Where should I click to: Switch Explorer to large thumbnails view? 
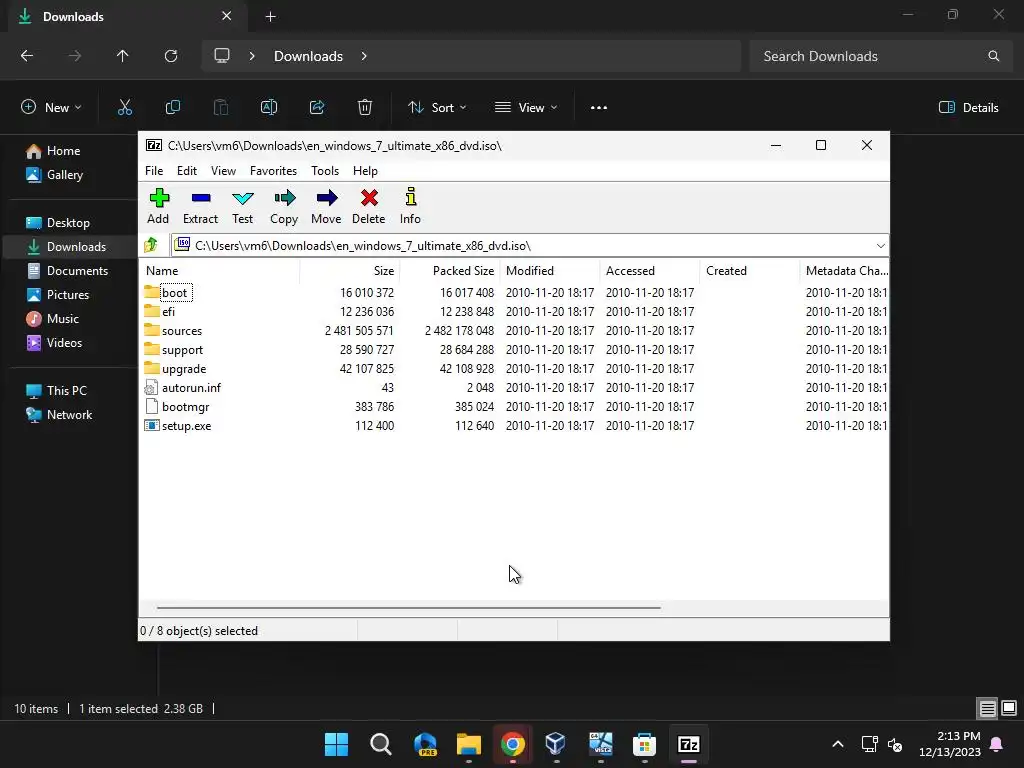pyautogui.click(x=1009, y=709)
